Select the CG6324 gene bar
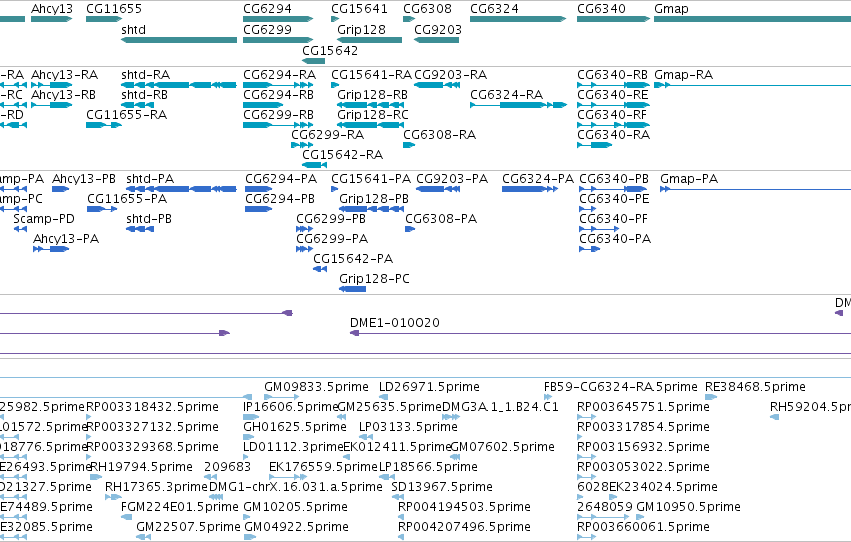Screen dimensions: 851x542 pyautogui.click(x=518, y=19)
